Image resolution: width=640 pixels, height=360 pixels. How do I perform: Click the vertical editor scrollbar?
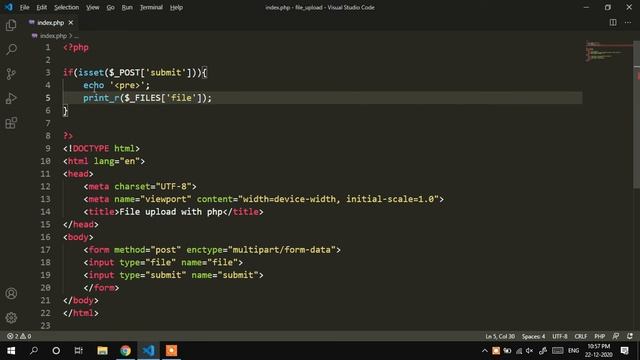(x=636, y=114)
